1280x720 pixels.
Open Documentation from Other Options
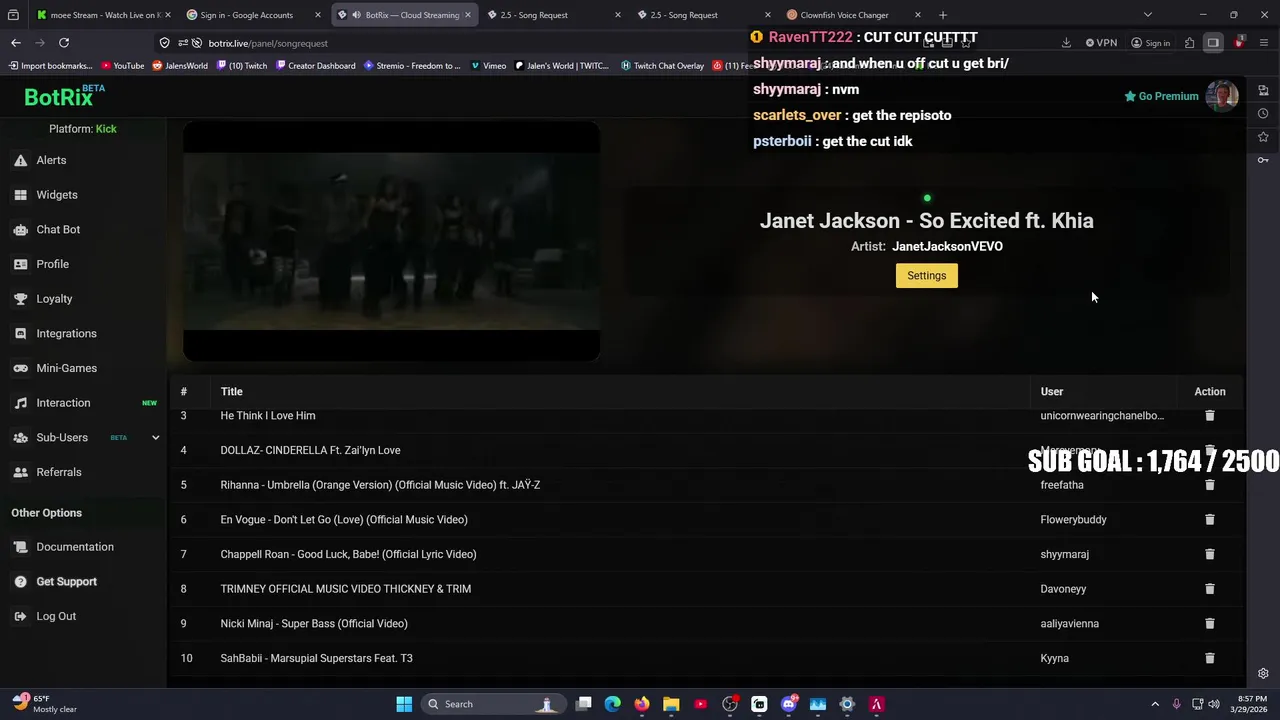[75, 547]
